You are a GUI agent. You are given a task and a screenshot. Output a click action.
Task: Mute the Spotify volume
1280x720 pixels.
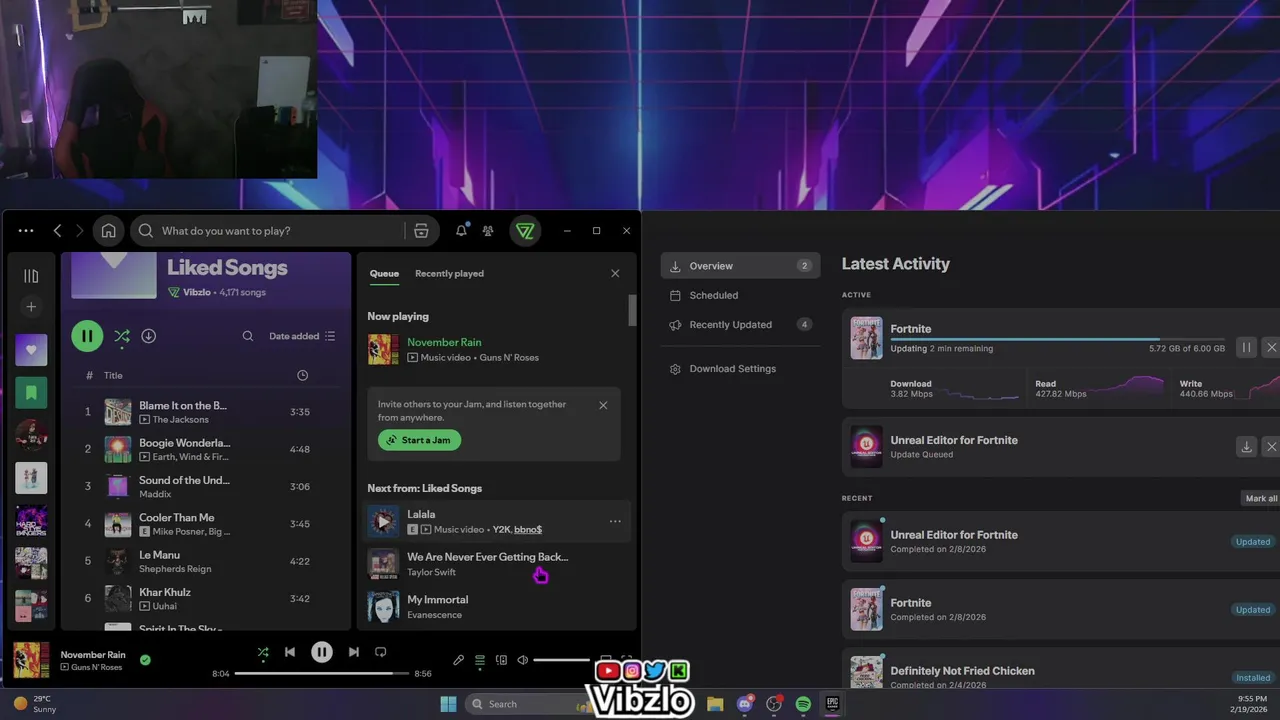(x=522, y=660)
